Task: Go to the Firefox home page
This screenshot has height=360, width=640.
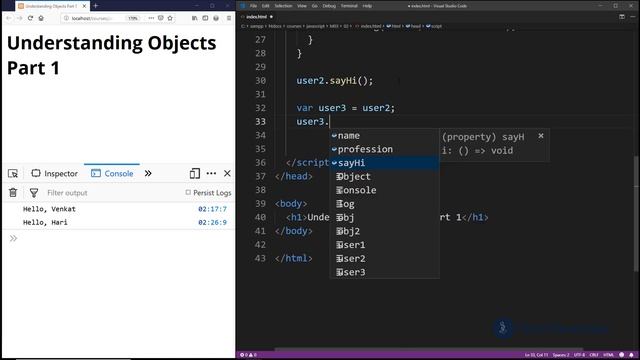Action: point(41,18)
